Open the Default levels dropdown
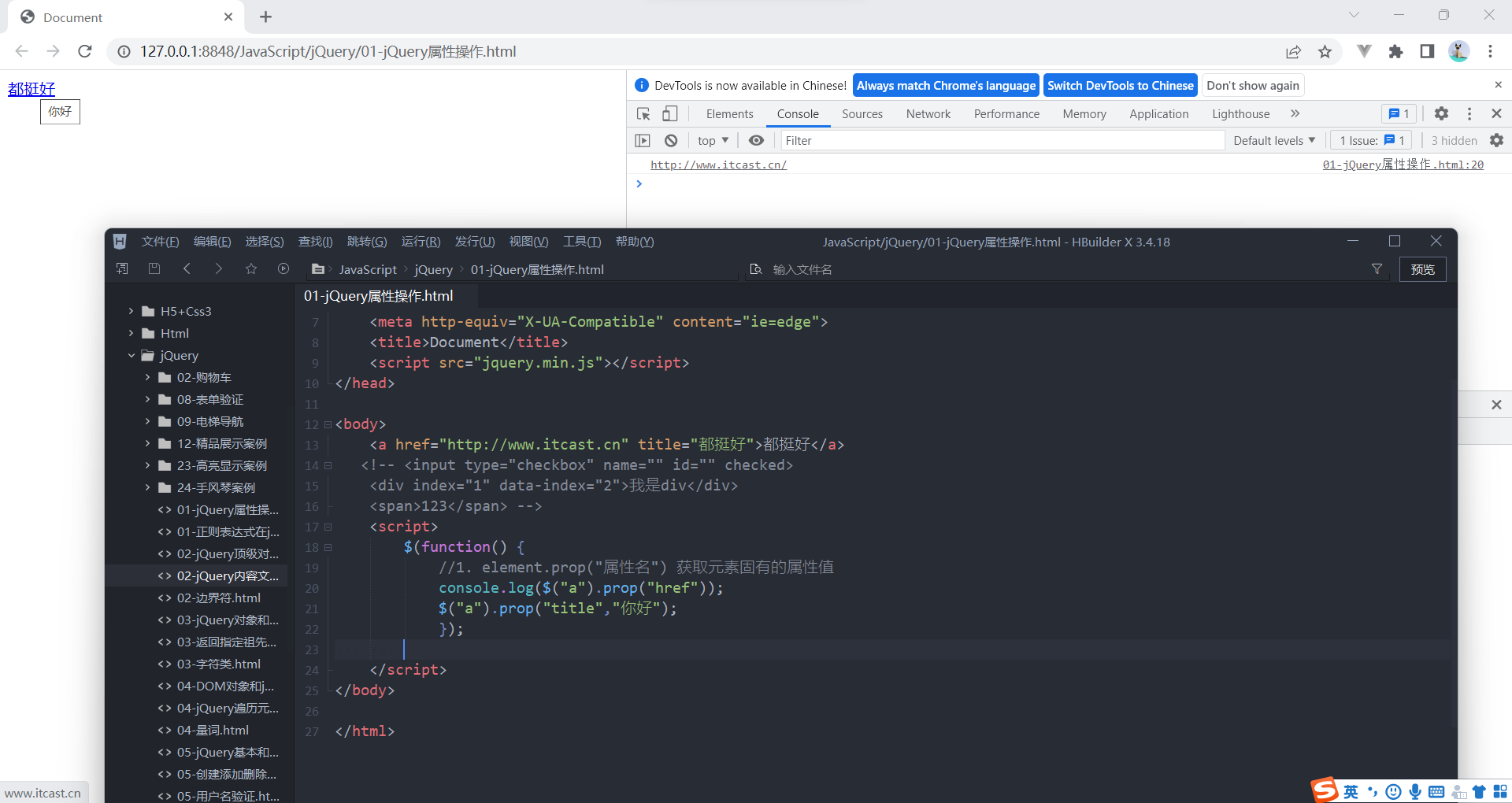The image size is (1512, 803). (1272, 140)
